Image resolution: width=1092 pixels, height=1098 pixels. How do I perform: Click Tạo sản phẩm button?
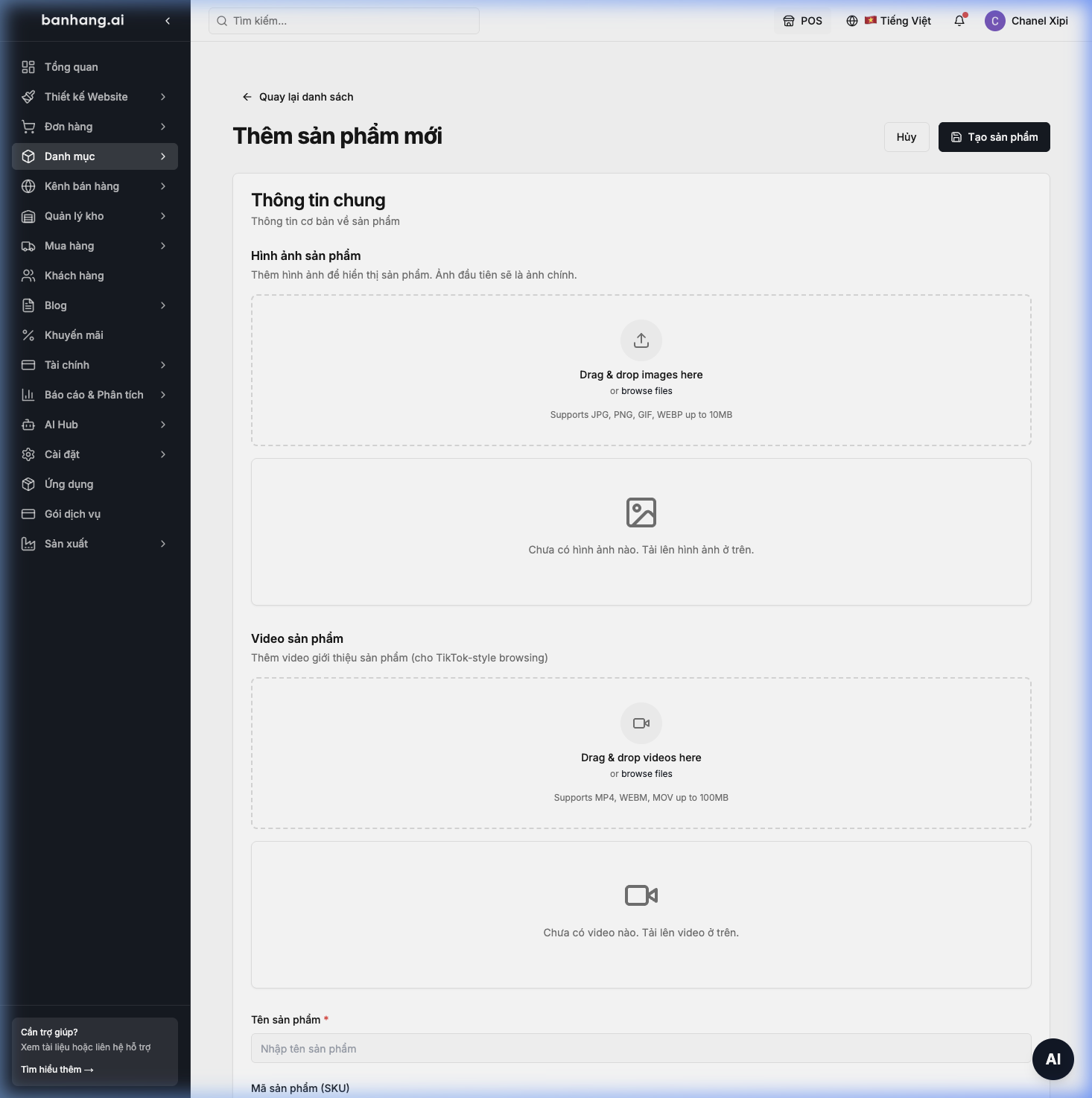click(x=994, y=137)
